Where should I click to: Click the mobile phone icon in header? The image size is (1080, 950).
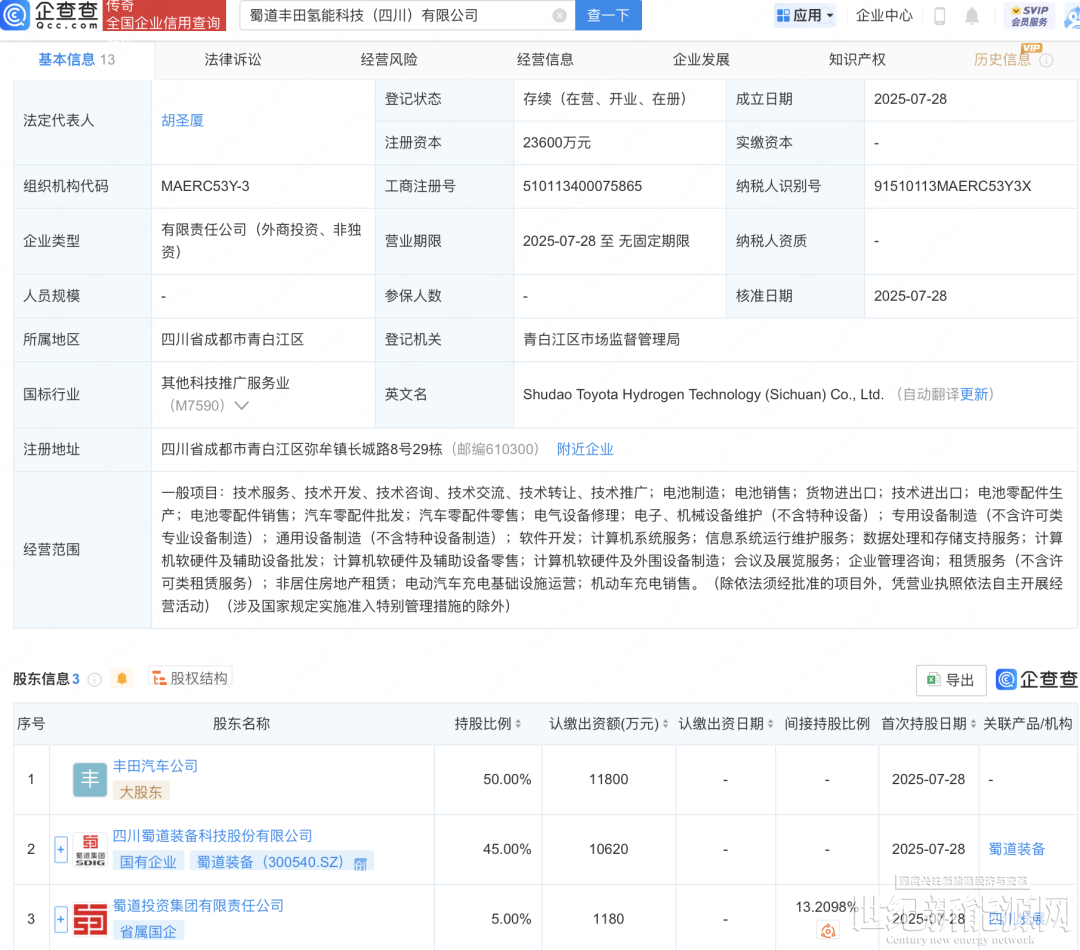pyautogui.click(x=939, y=16)
